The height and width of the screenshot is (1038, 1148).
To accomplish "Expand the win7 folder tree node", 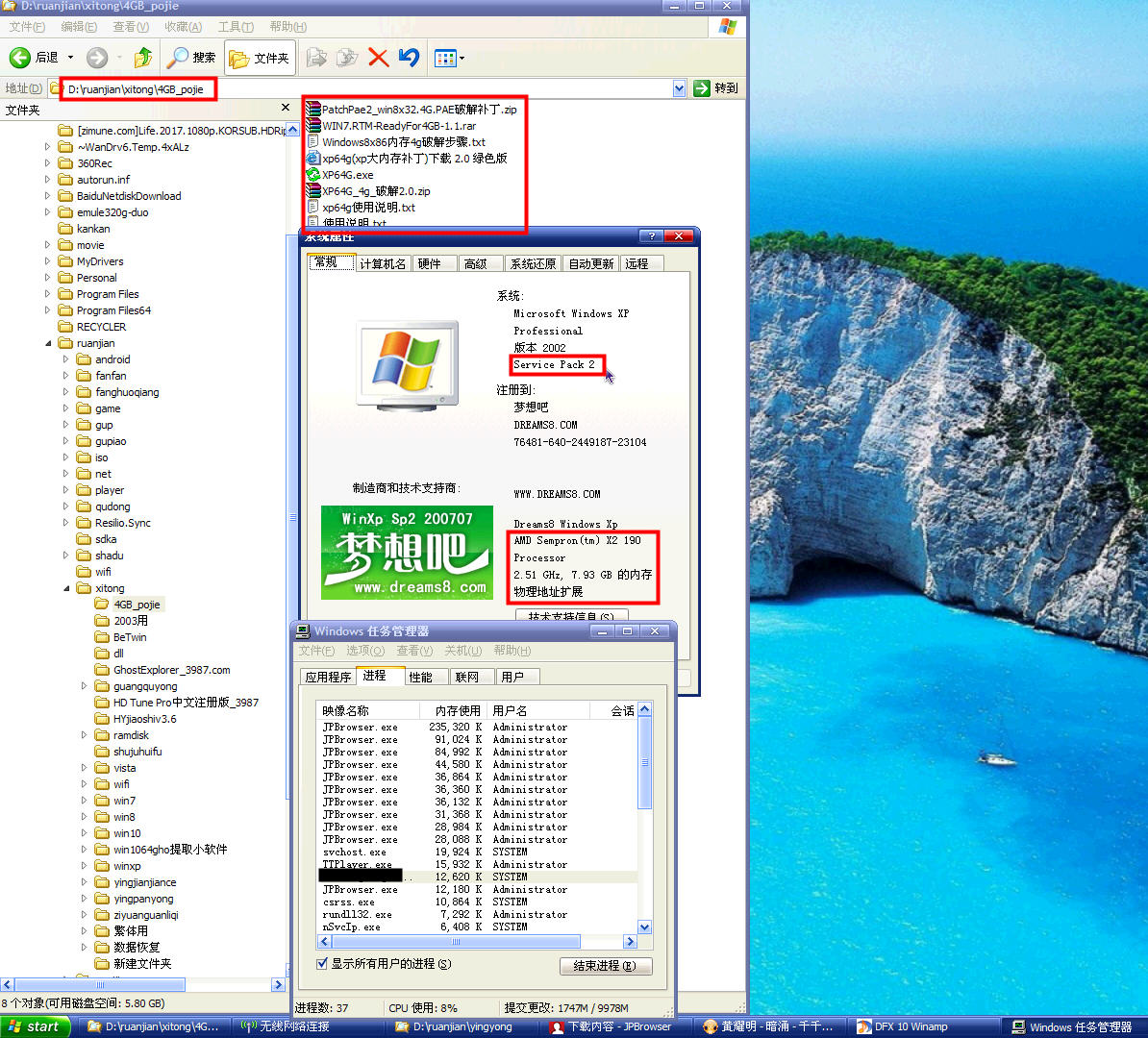I will [85, 801].
